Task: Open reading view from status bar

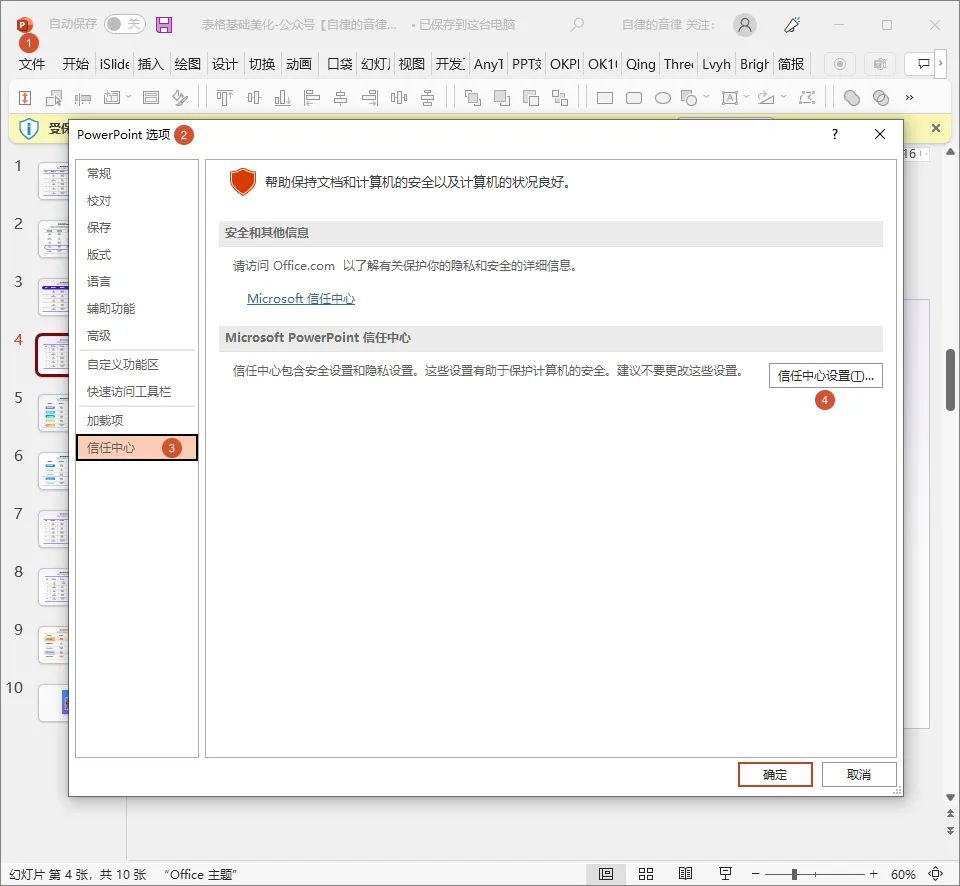Action: click(685, 873)
